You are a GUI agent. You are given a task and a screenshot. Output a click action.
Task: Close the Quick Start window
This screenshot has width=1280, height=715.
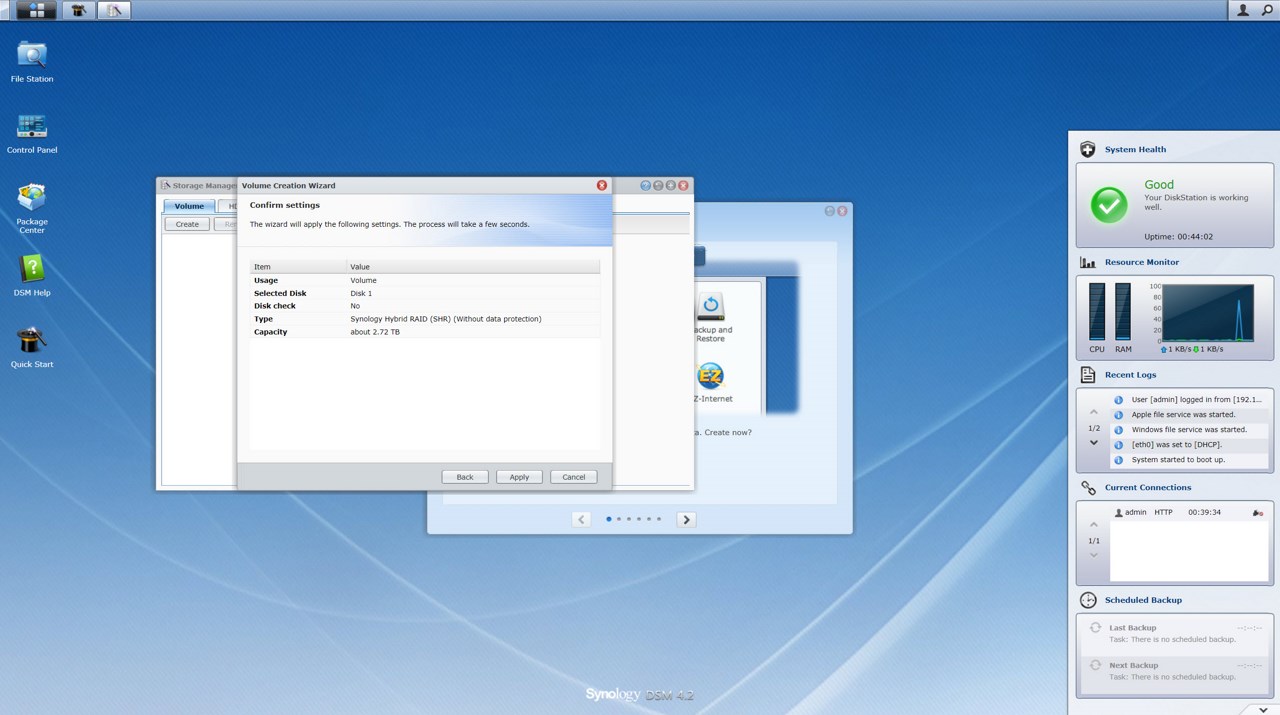pos(843,211)
